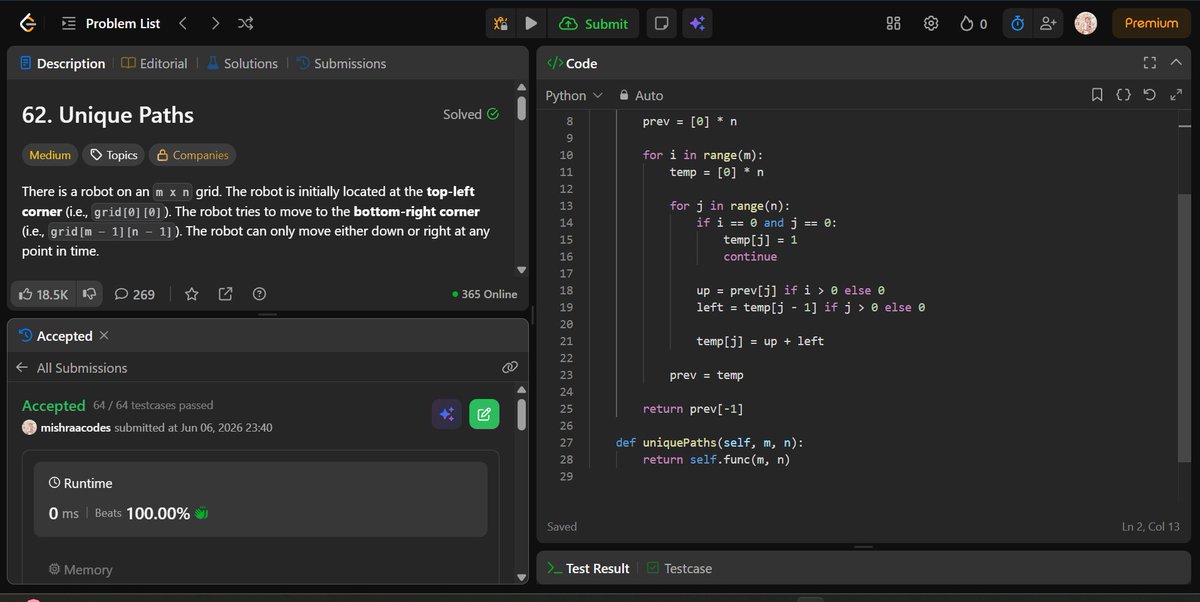Screen dimensions: 1200x602
Task: Open the green edit solution button
Action: click(x=484, y=414)
